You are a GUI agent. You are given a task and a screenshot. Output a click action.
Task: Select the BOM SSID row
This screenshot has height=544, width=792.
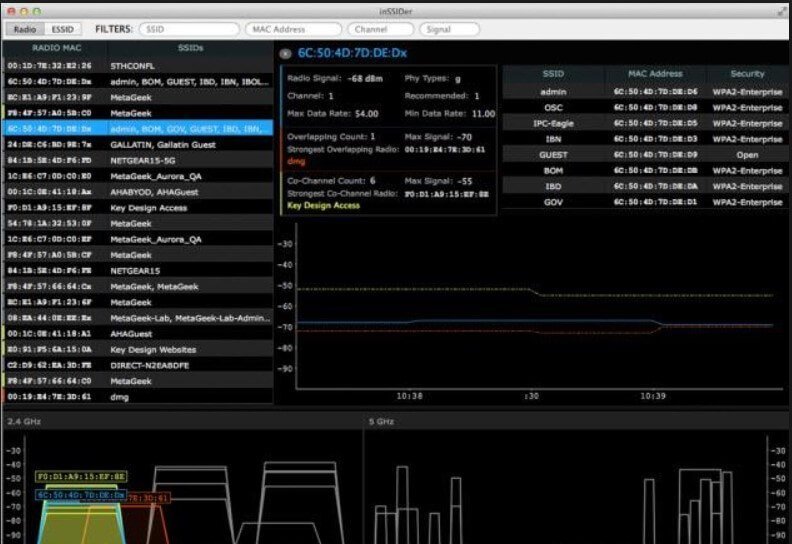(x=646, y=171)
